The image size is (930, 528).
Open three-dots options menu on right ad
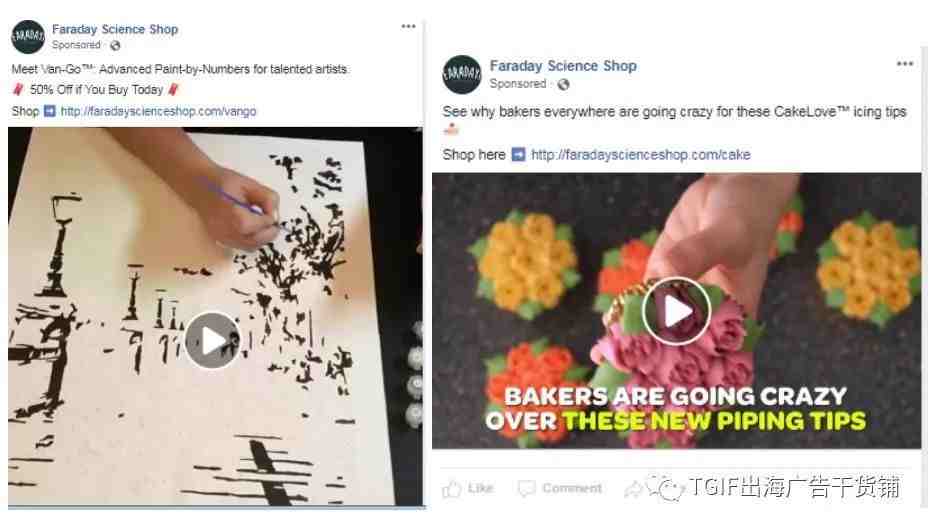tap(904, 63)
